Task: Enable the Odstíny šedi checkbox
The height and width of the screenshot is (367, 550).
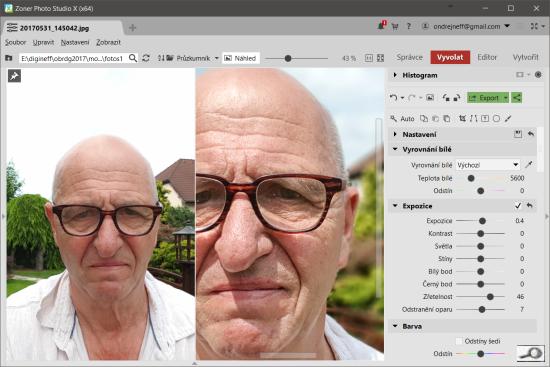Action: click(x=459, y=341)
